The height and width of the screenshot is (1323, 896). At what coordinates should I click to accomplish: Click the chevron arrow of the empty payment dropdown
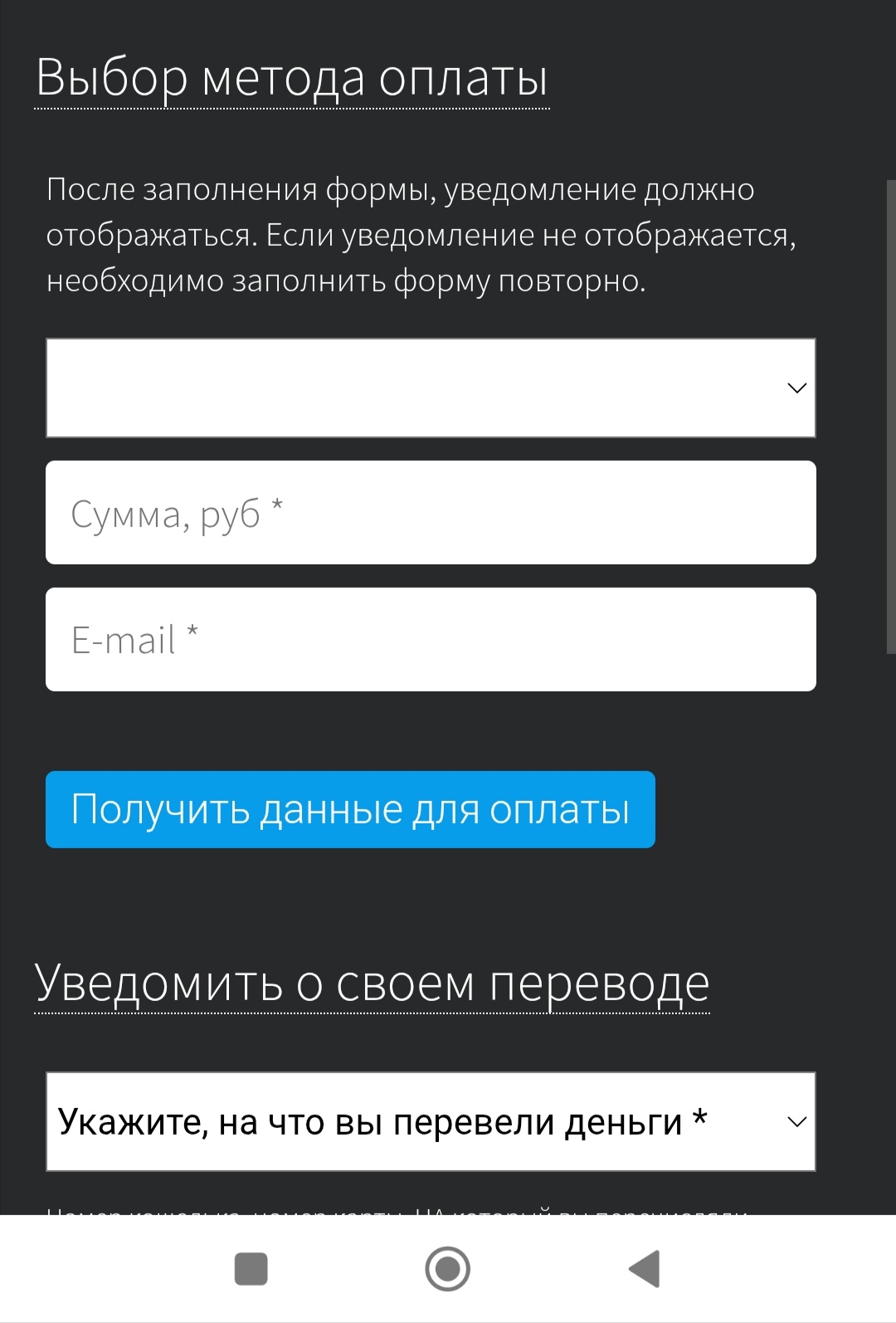[x=796, y=388]
